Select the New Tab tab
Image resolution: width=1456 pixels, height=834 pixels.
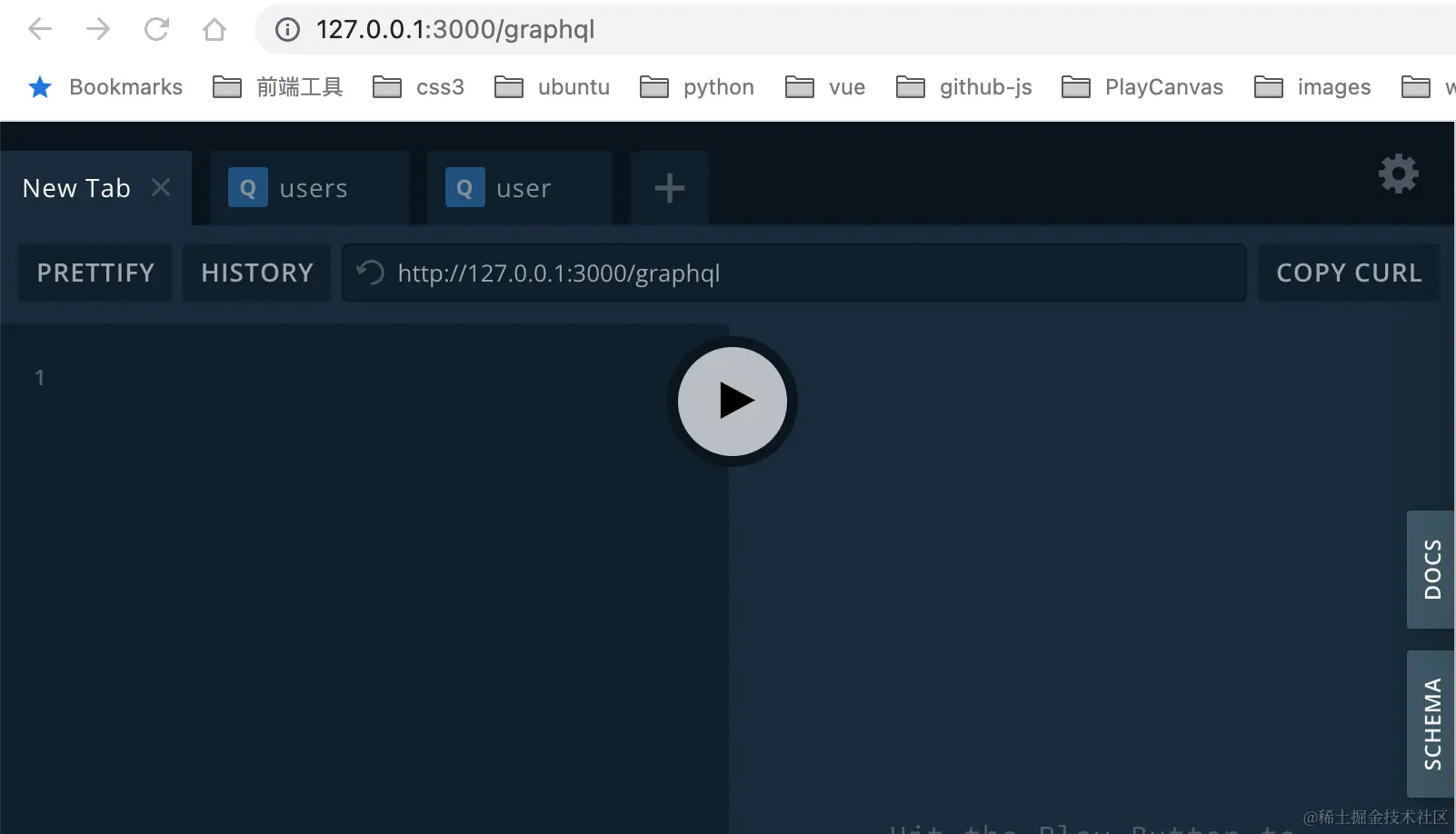click(95, 188)
